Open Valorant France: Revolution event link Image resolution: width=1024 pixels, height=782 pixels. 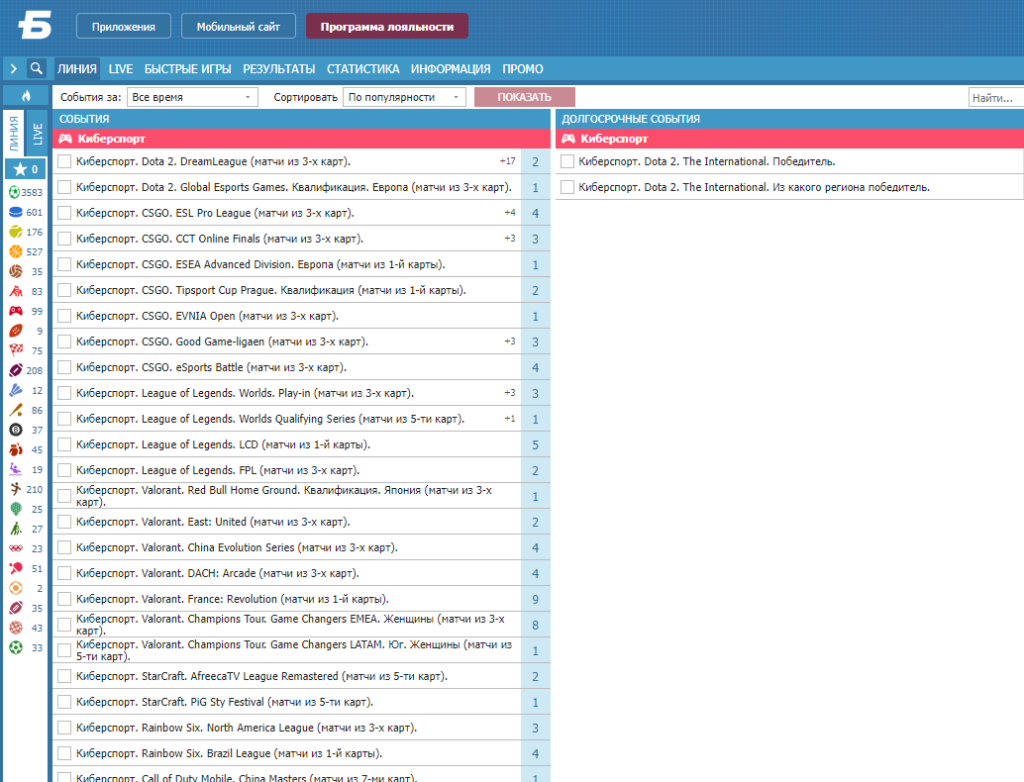[232, 599]
